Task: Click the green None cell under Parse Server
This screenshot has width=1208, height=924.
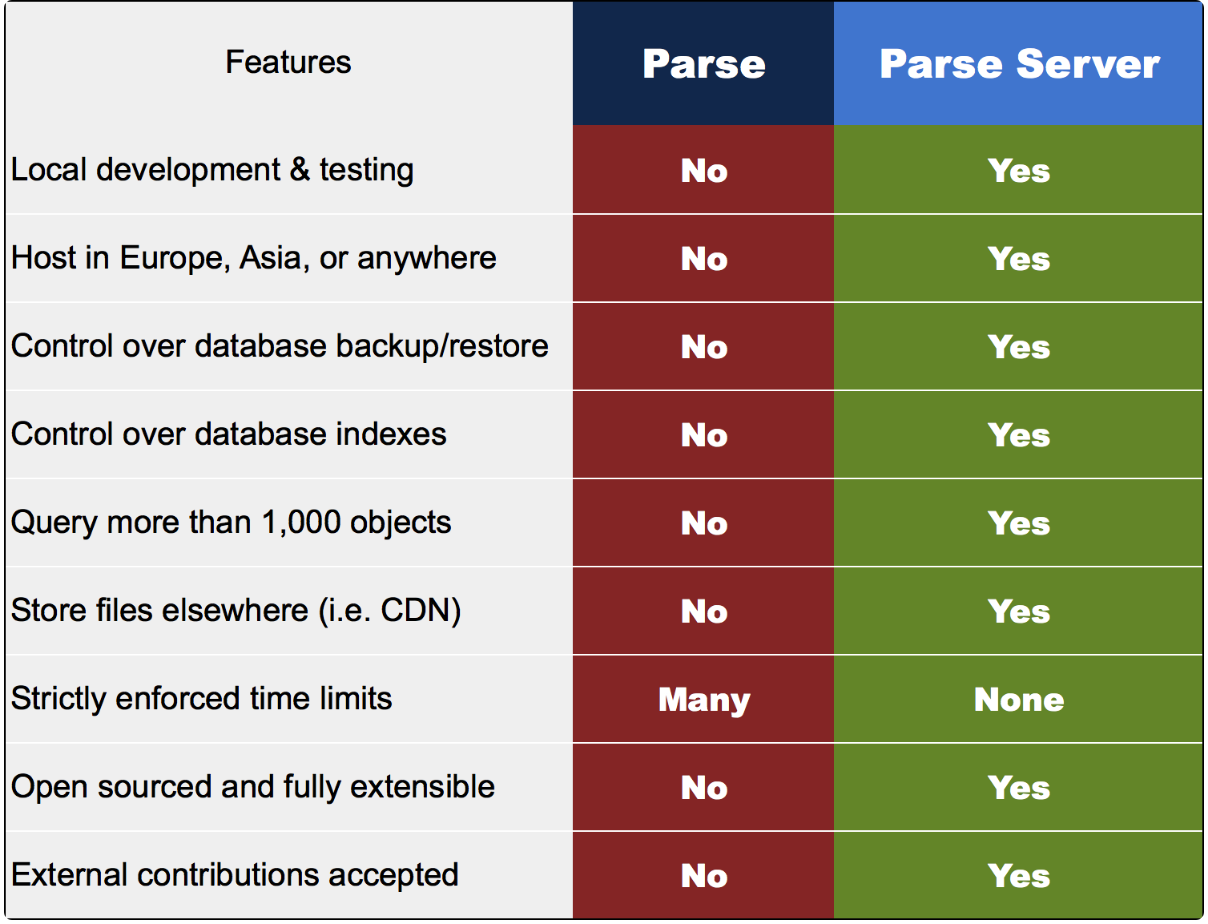Action: point(1018,699)
